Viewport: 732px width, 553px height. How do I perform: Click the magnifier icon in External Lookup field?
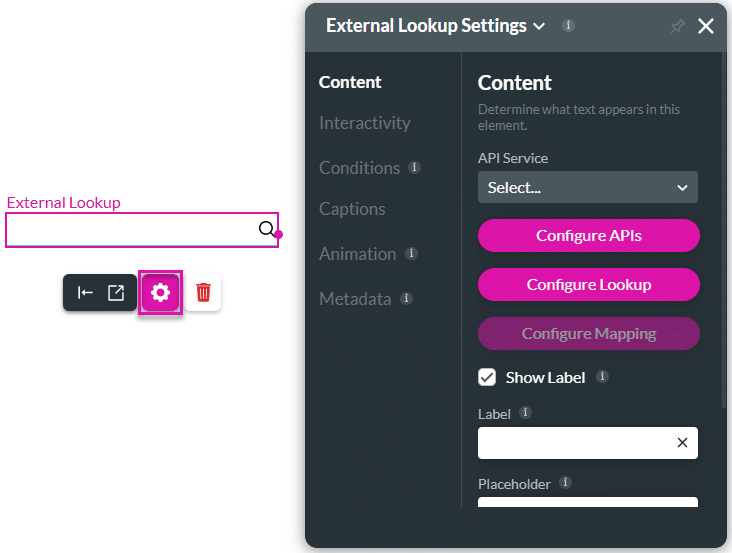point(267,229)
